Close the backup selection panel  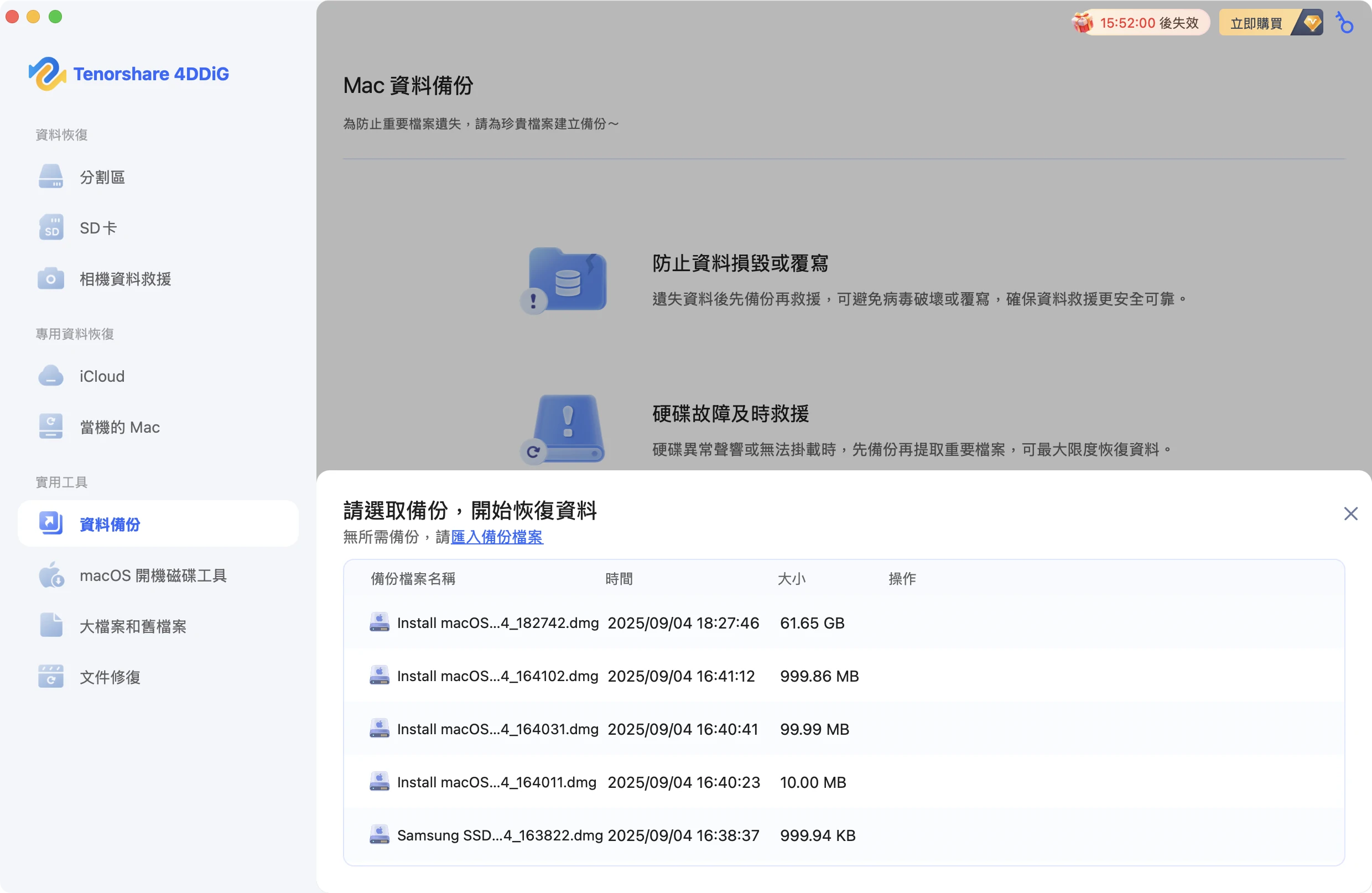(1350, 513)
